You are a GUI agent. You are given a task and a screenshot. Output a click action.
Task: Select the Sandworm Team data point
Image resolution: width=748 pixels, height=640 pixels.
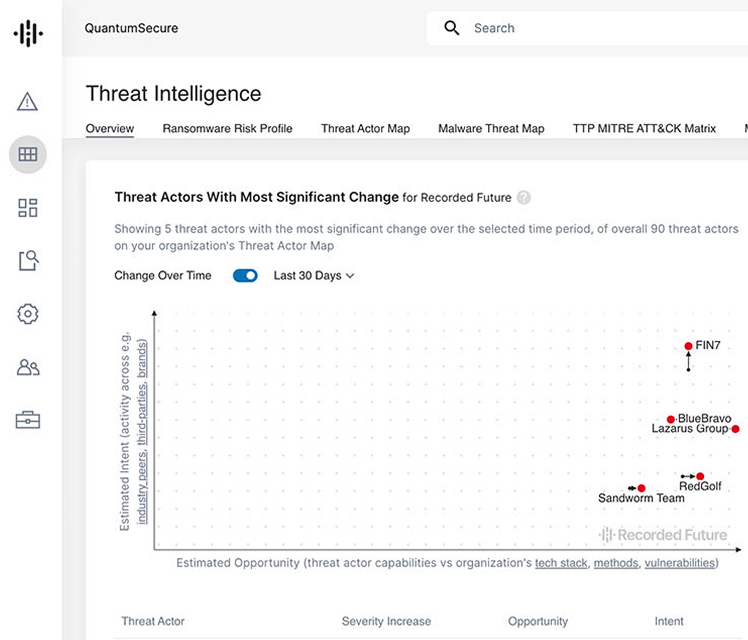[x=641, y=488]
